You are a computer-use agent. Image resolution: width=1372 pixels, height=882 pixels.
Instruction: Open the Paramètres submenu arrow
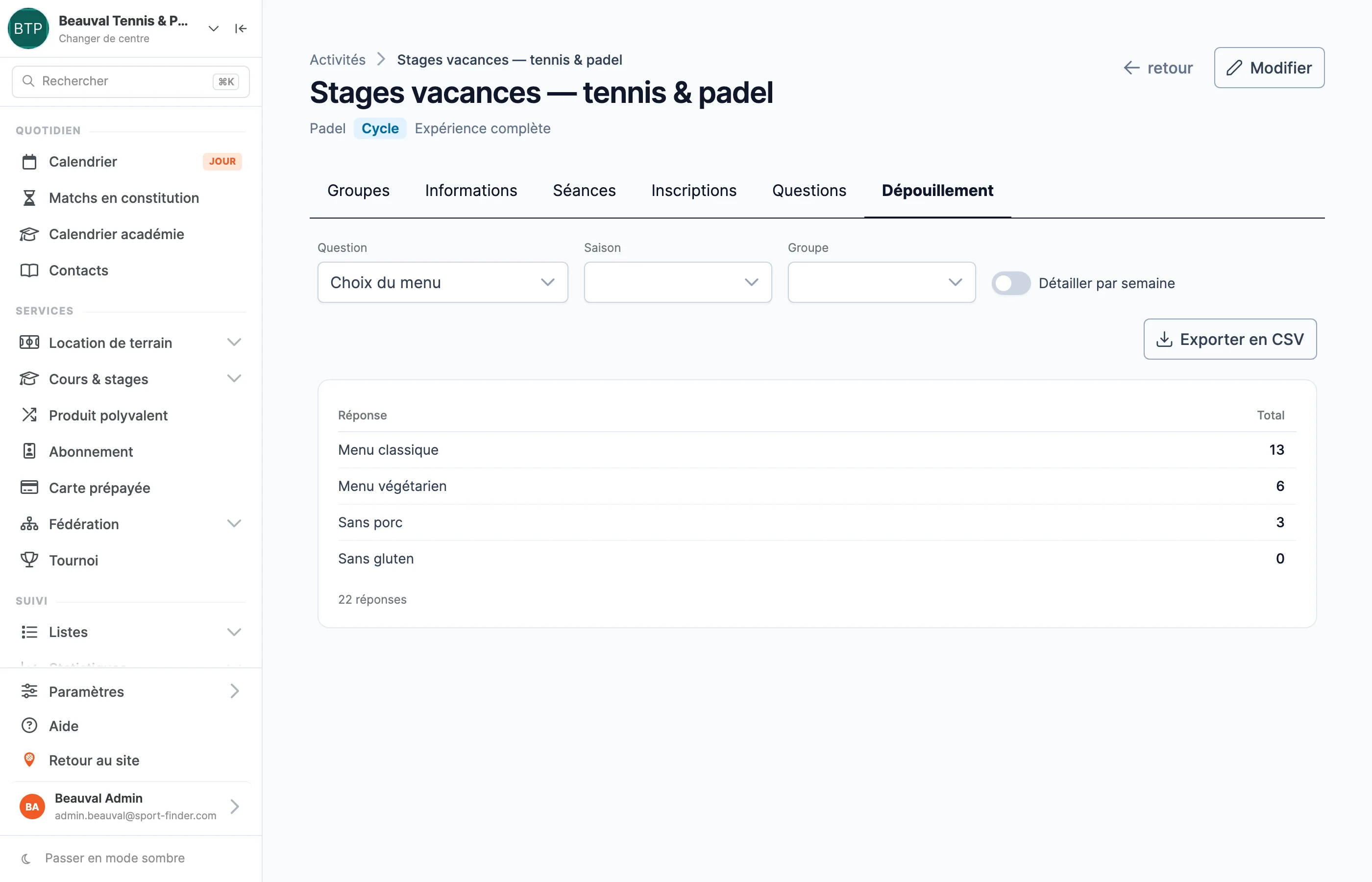tap(235, 691)
